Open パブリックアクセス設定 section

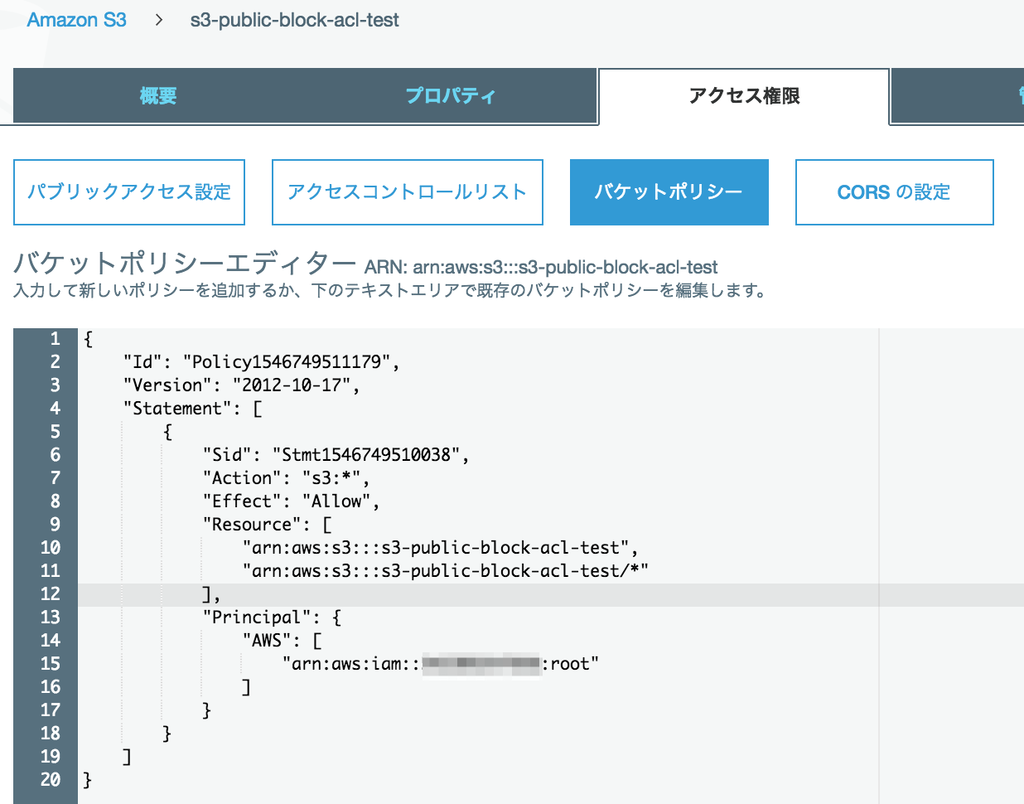(x=128, y=191)
